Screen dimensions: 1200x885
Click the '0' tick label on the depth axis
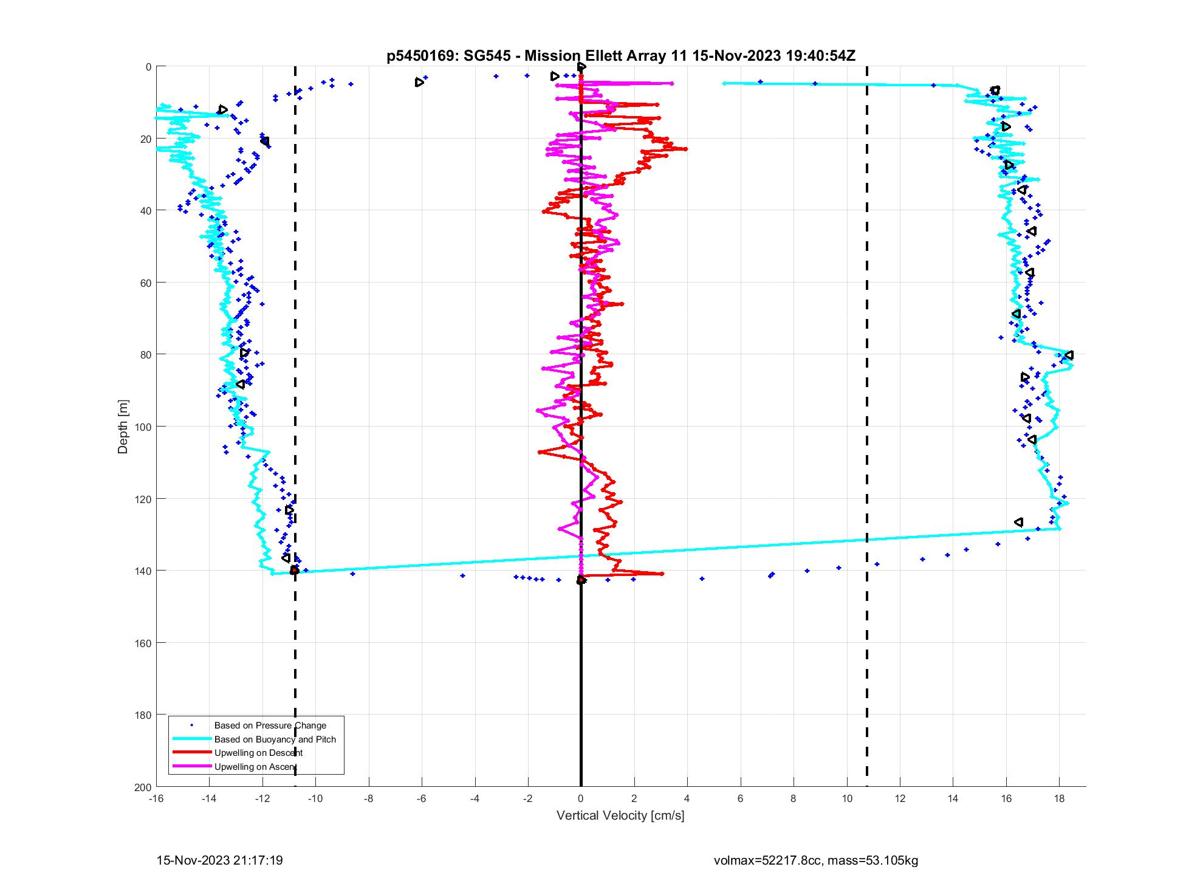(148, 67)
